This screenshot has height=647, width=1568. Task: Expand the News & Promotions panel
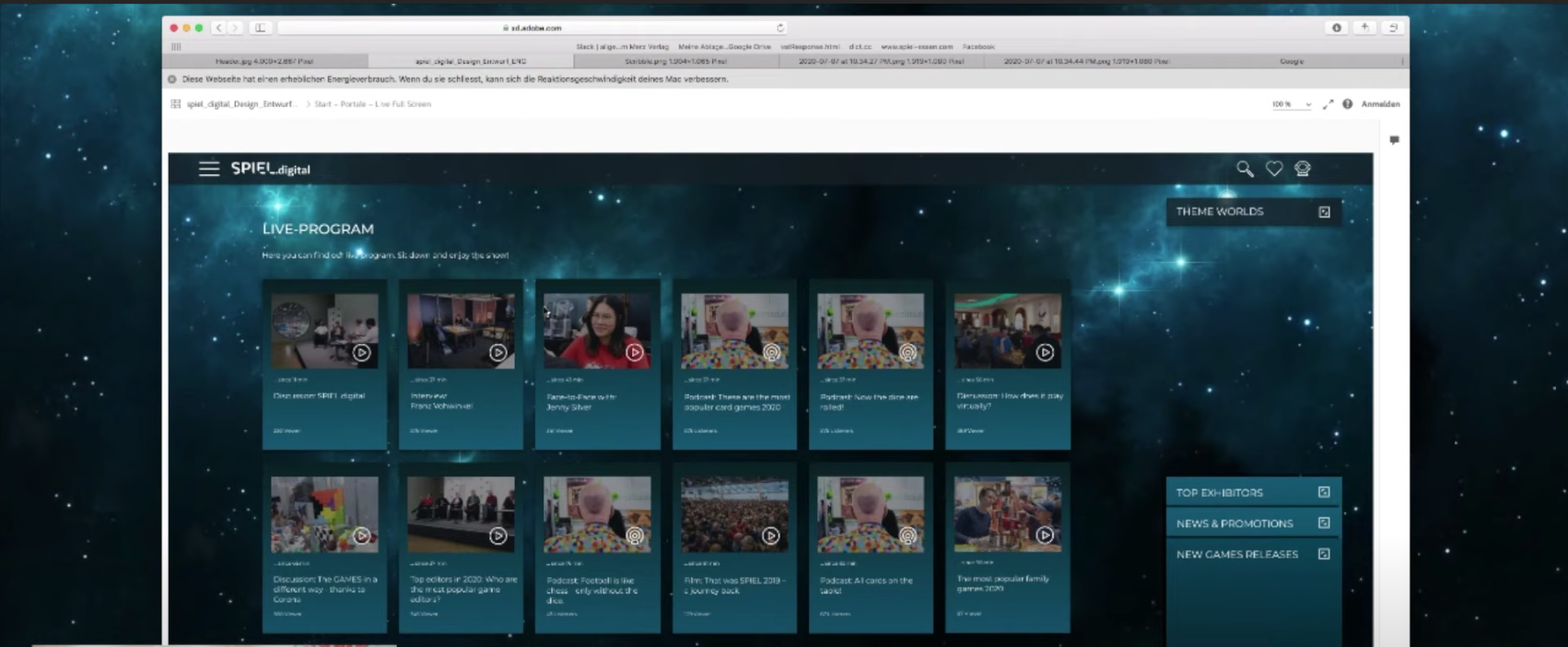pos(1324,523)
